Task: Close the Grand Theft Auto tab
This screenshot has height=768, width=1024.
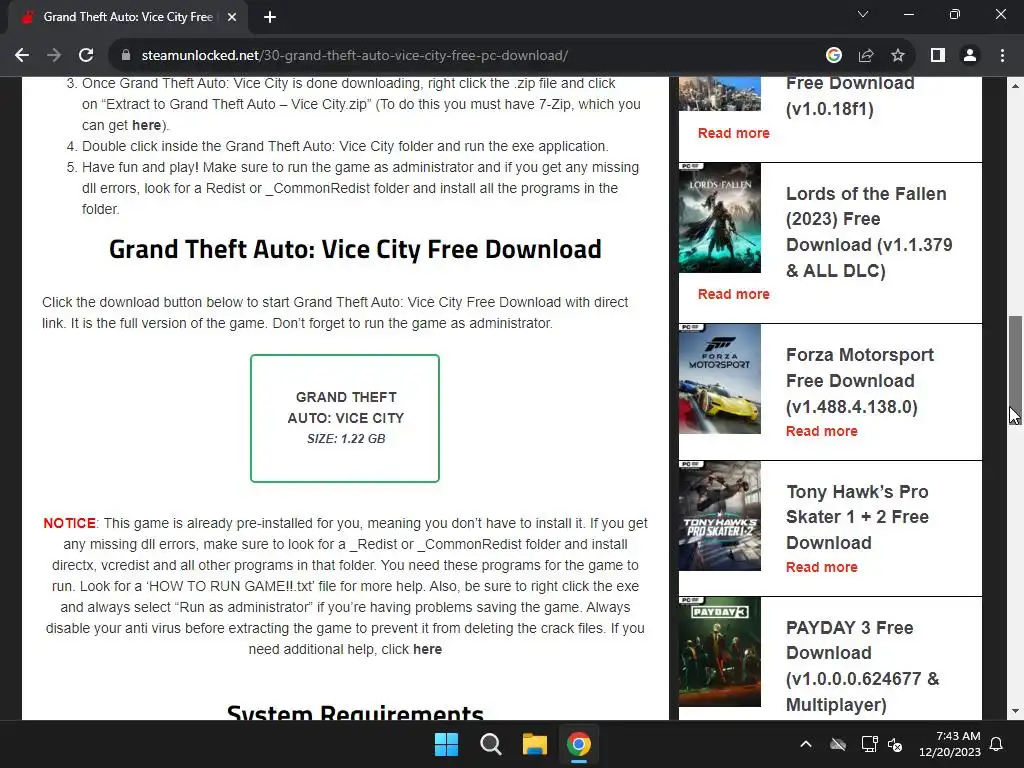Action: (232, 17)
